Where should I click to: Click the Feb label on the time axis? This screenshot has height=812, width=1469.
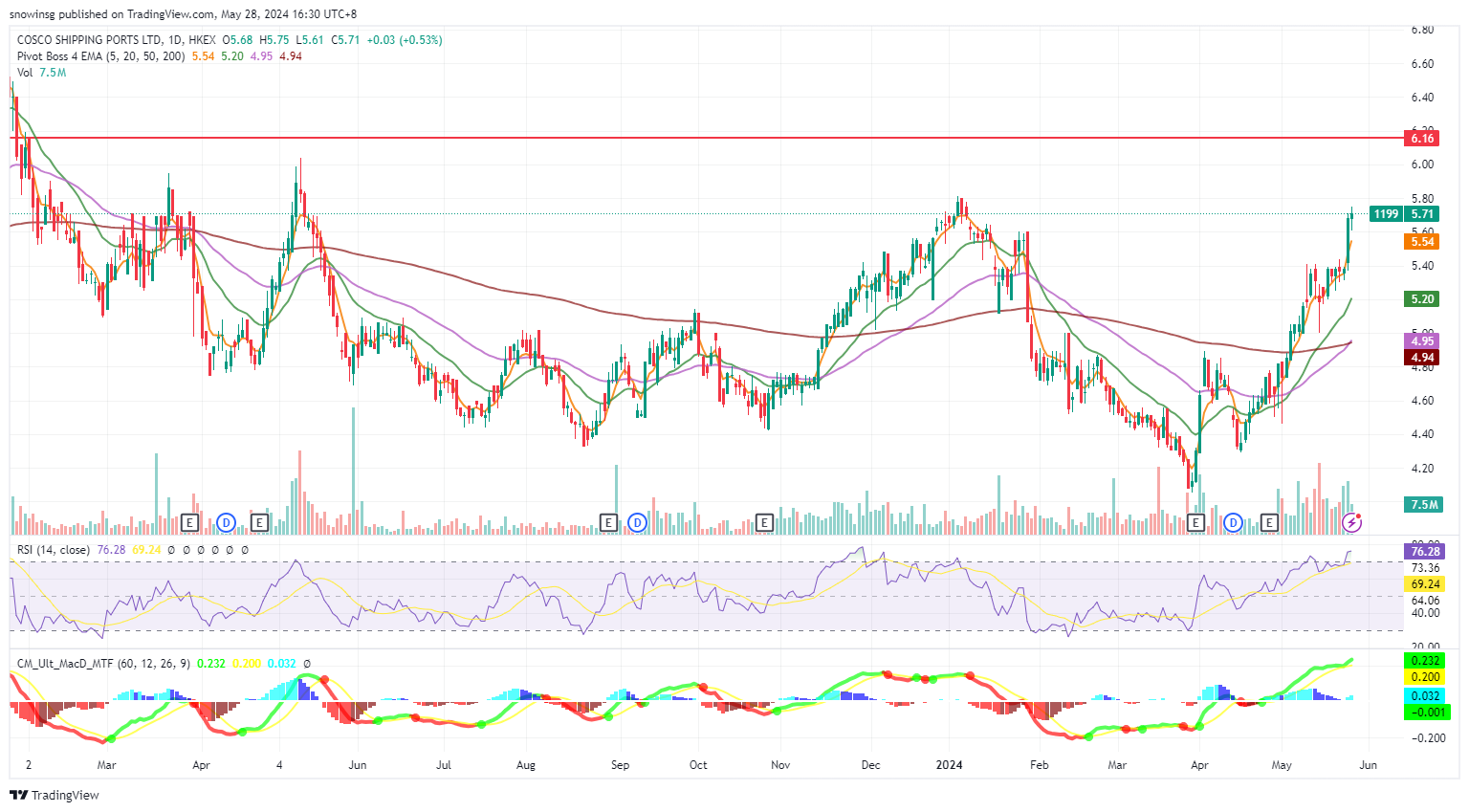point(1040,765)
